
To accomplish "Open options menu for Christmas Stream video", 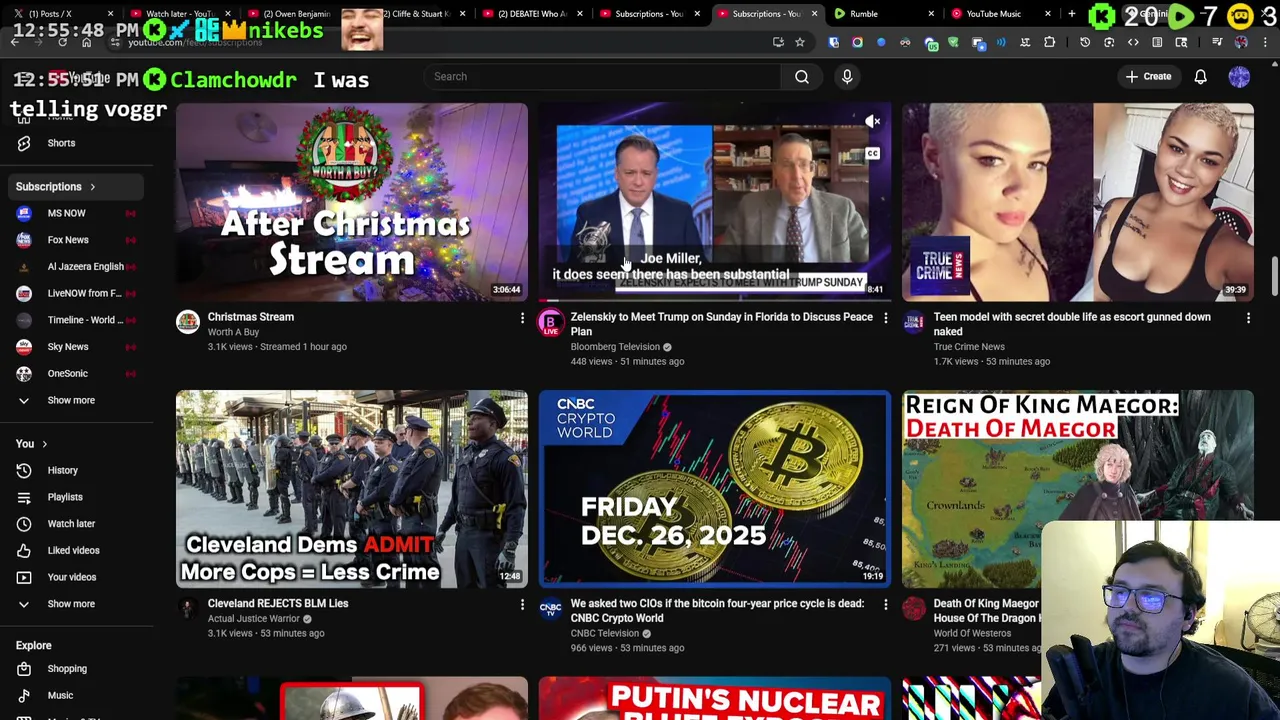I will 522,318.
